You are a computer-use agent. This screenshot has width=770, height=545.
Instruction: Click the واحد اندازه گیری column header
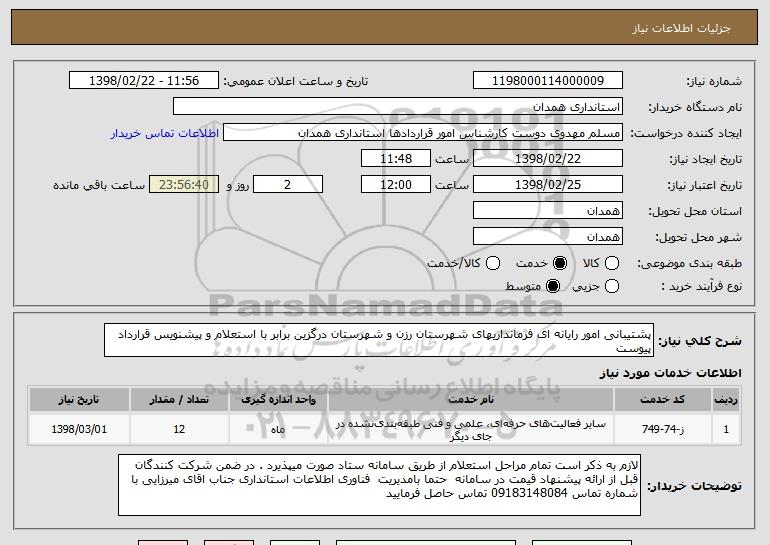point(278,400)
